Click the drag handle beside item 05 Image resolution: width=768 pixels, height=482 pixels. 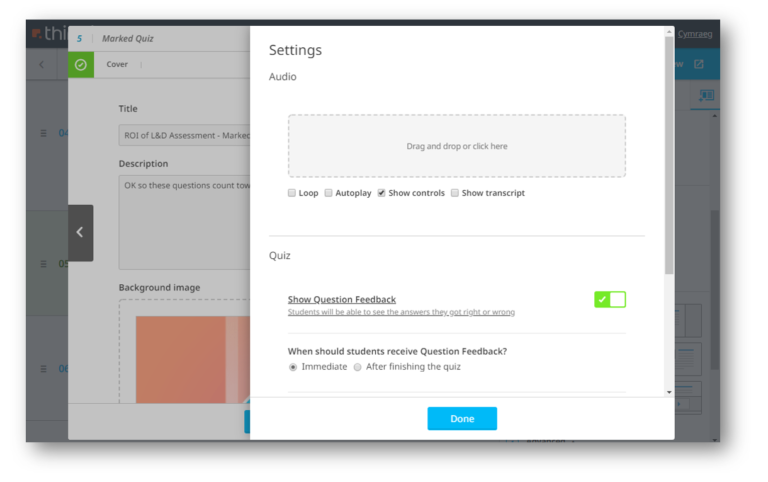[44, 264]
